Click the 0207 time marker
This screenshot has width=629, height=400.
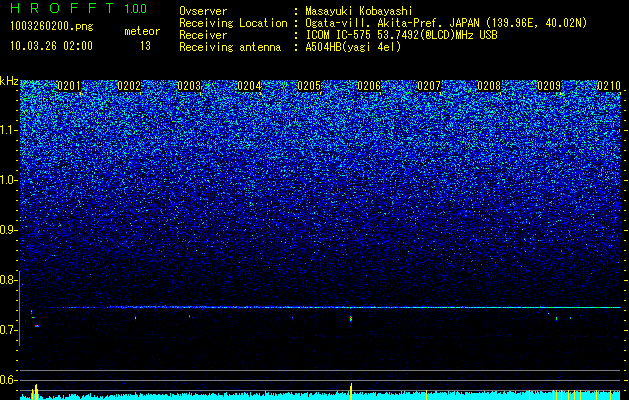[429, 86]
